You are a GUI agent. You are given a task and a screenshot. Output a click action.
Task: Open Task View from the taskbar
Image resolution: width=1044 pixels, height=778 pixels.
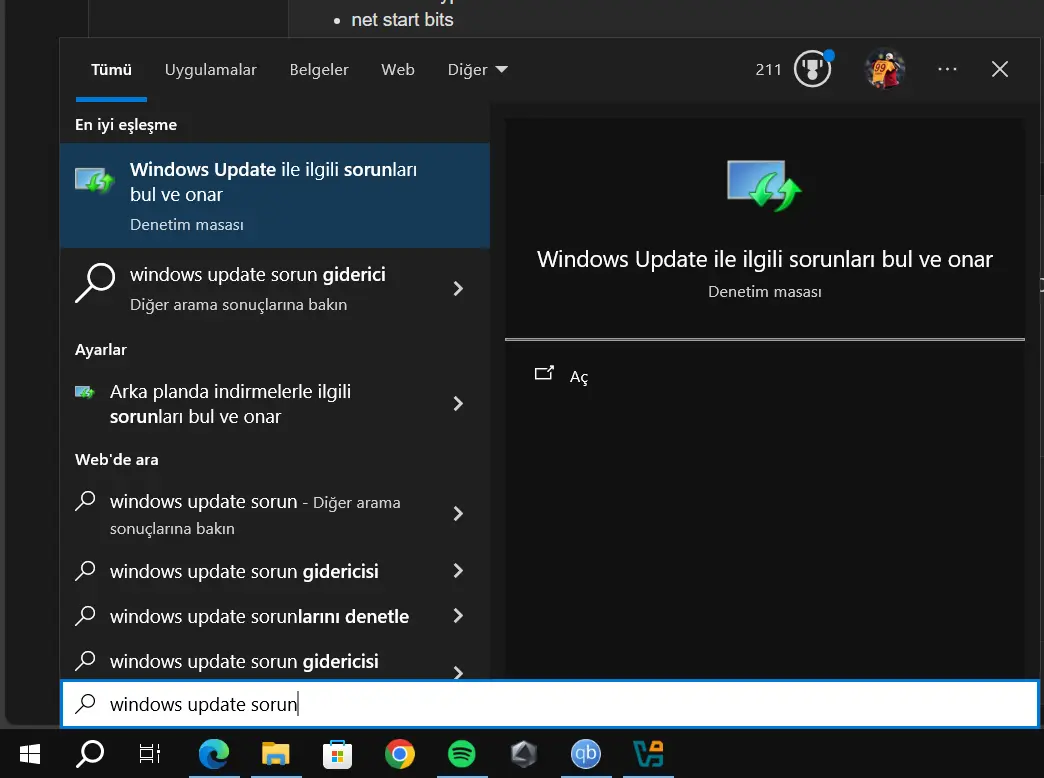coord(150,753)
